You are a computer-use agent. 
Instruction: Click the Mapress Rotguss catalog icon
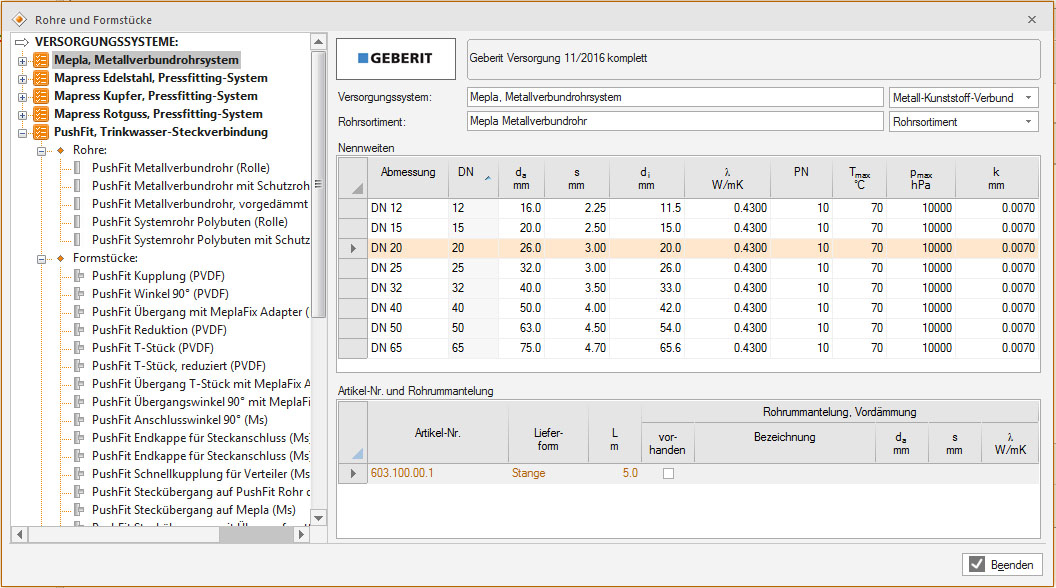(x=40, y=114)
